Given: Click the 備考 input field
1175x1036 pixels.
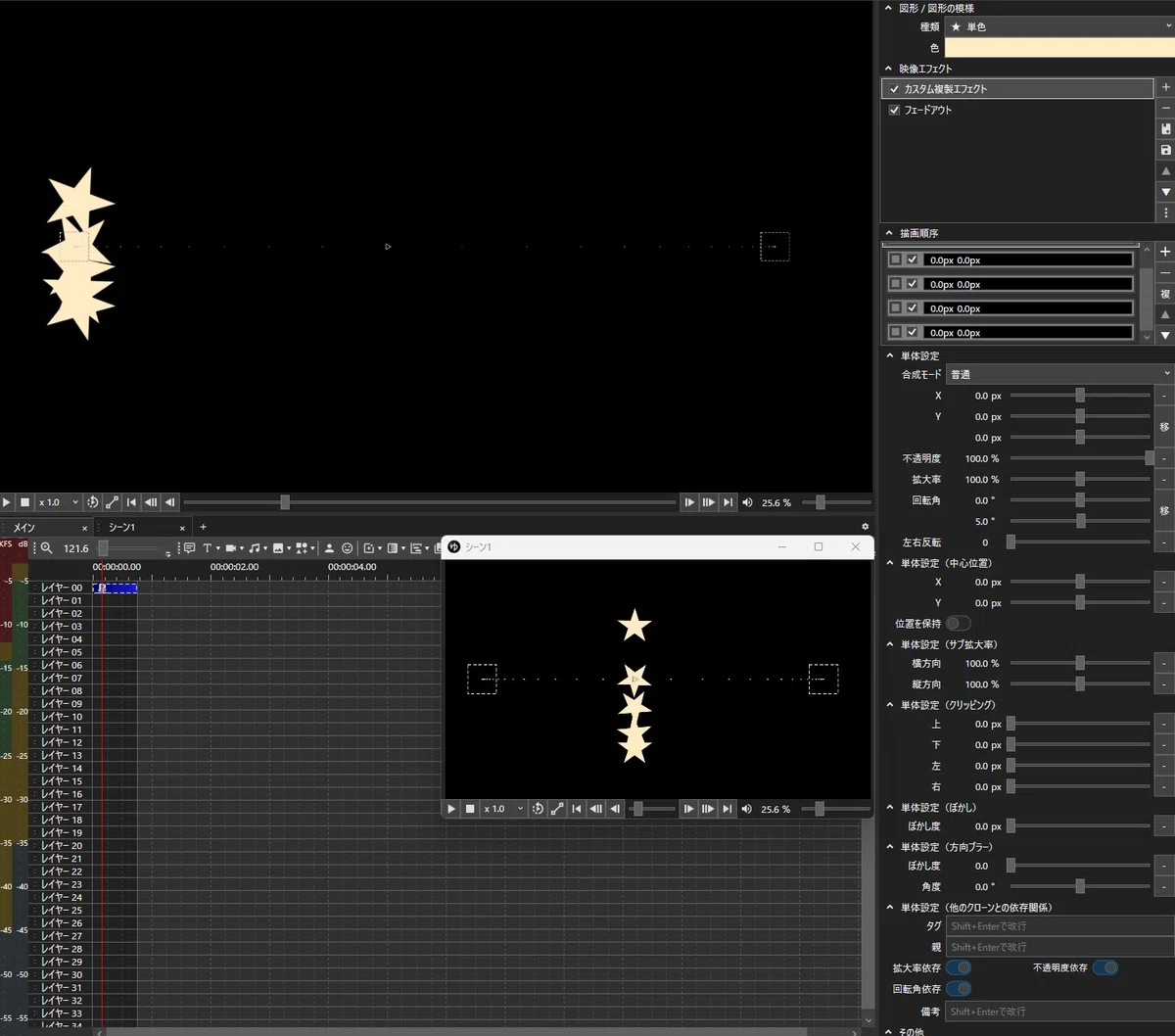Looking at the screenshot, I should pos(1059,1011).
